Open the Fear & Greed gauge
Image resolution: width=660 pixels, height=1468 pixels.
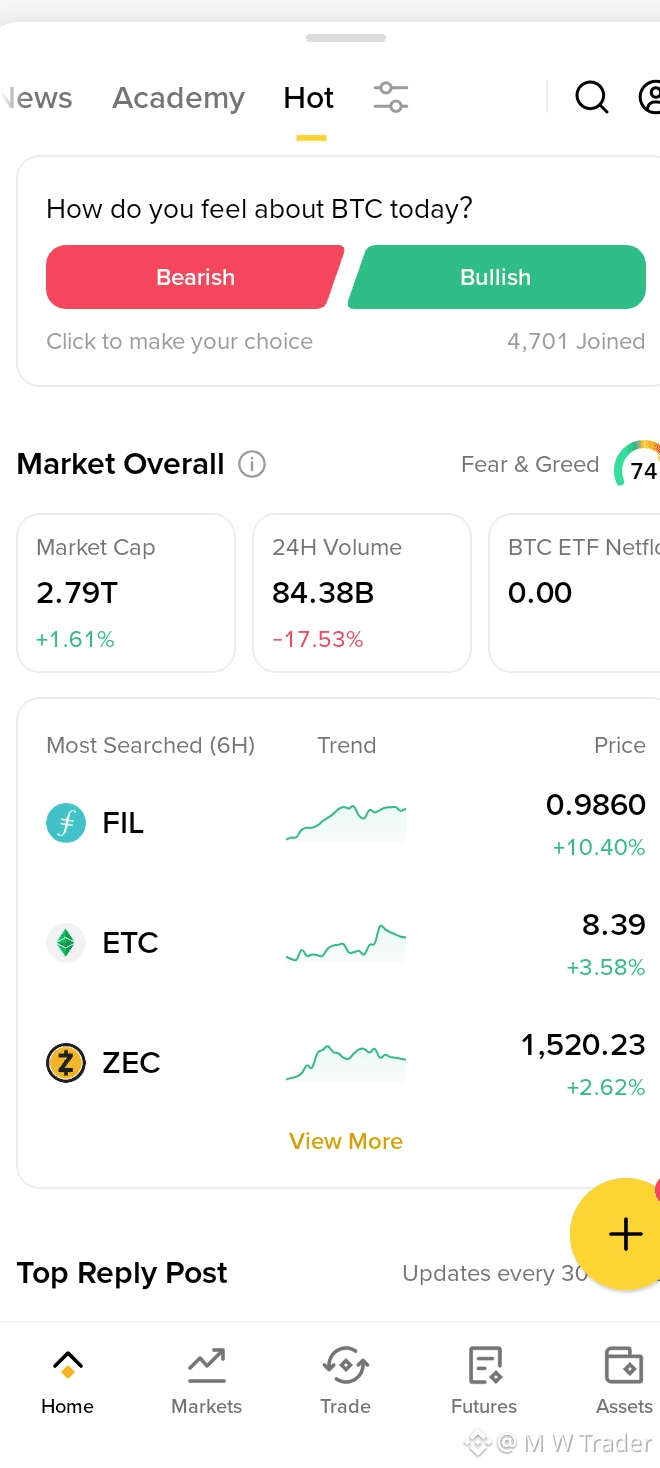[637, 464]
